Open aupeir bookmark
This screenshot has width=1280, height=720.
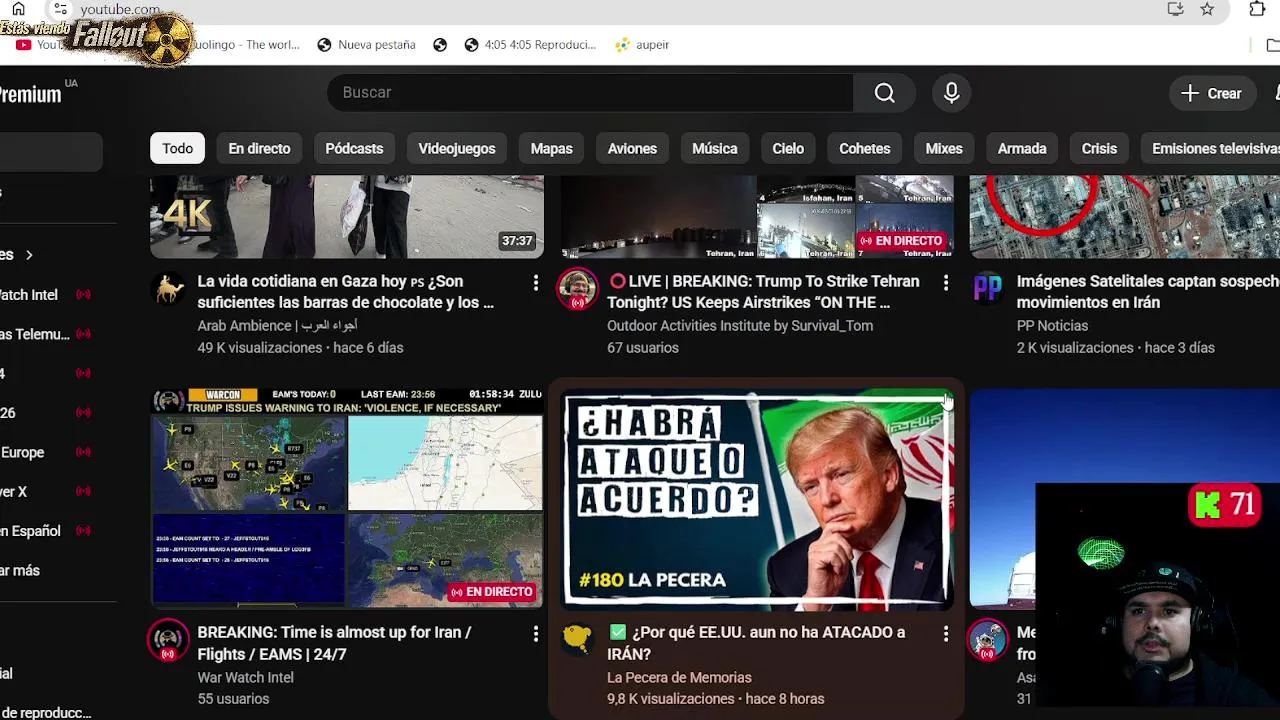(x=642, y=45)
